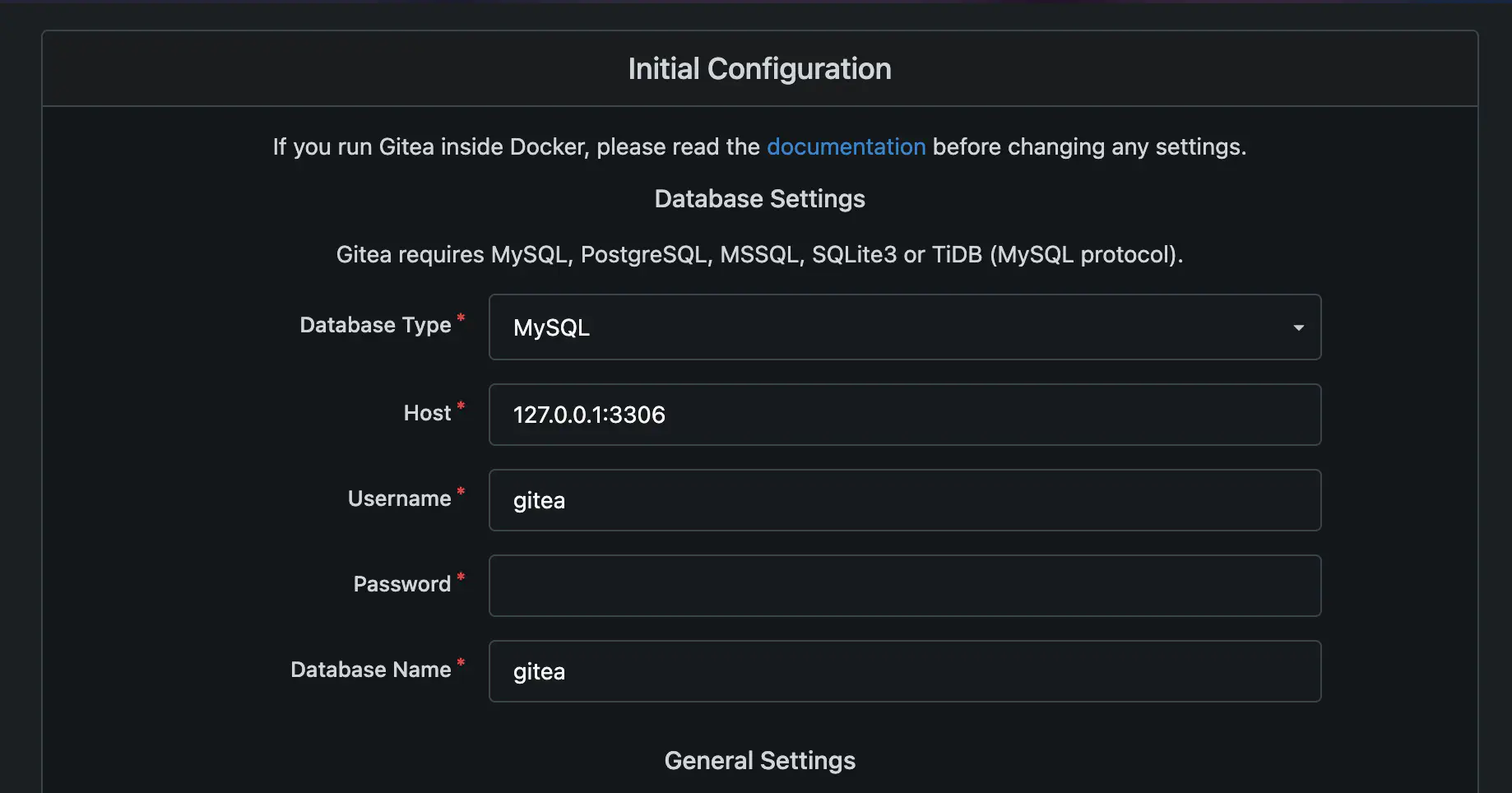
Task: Click the red asterisk beside Database Name
Action: click(x=461, y=663)
